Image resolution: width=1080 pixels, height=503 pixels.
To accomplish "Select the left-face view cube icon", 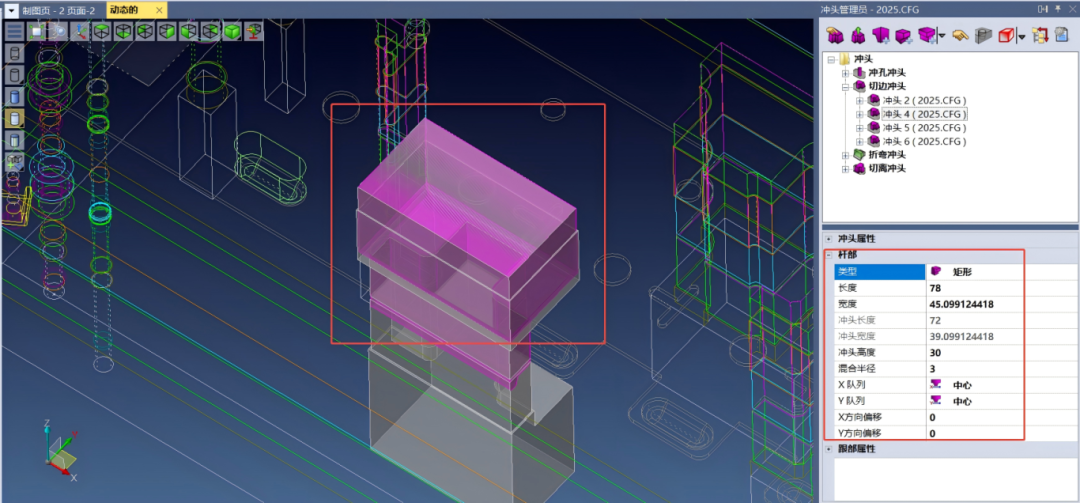I will tap(145, 31).
